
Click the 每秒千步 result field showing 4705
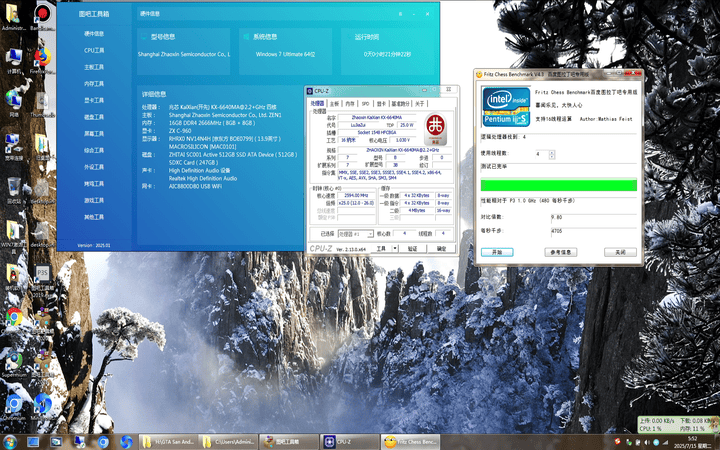[594, 231]
